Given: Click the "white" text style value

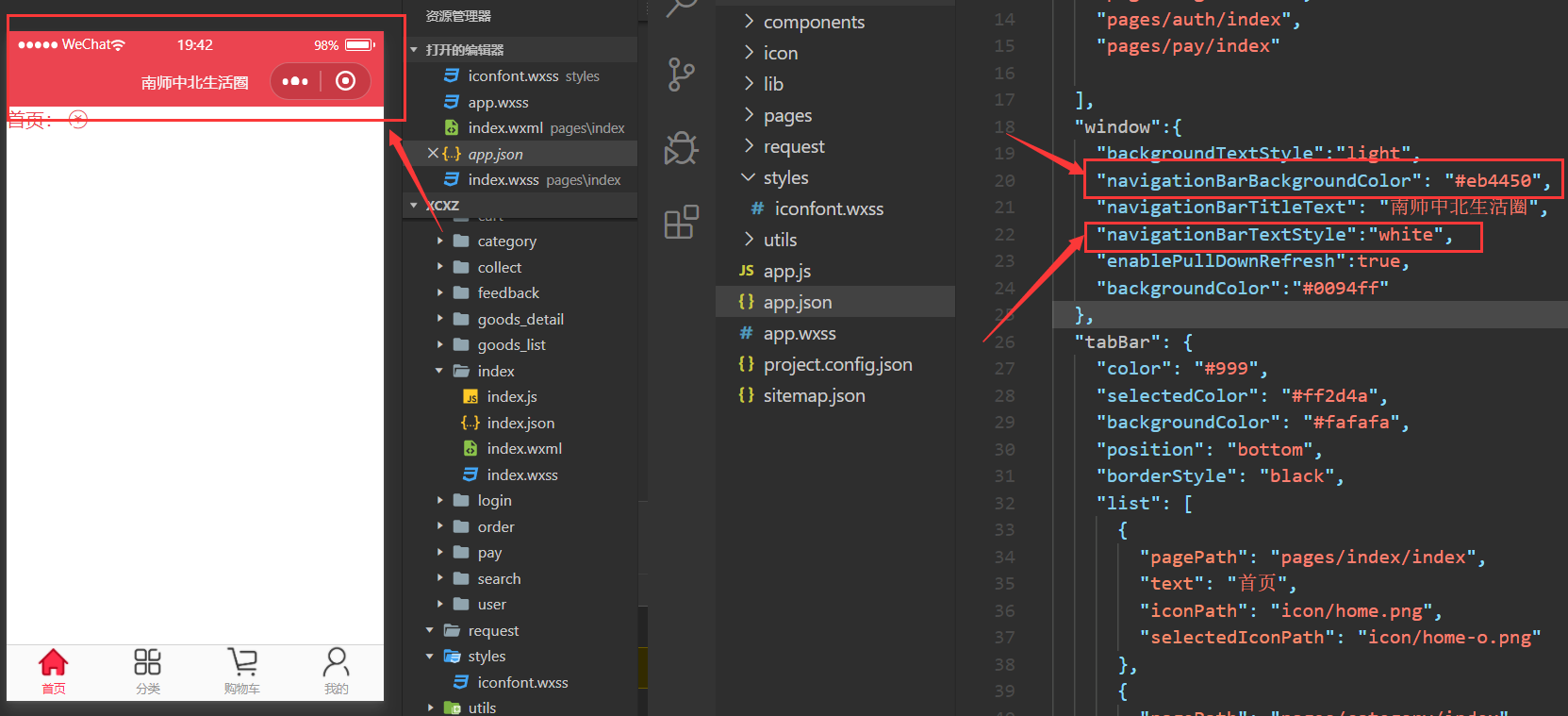Looking at the screenshot, I should click(x=1406, y=234).
